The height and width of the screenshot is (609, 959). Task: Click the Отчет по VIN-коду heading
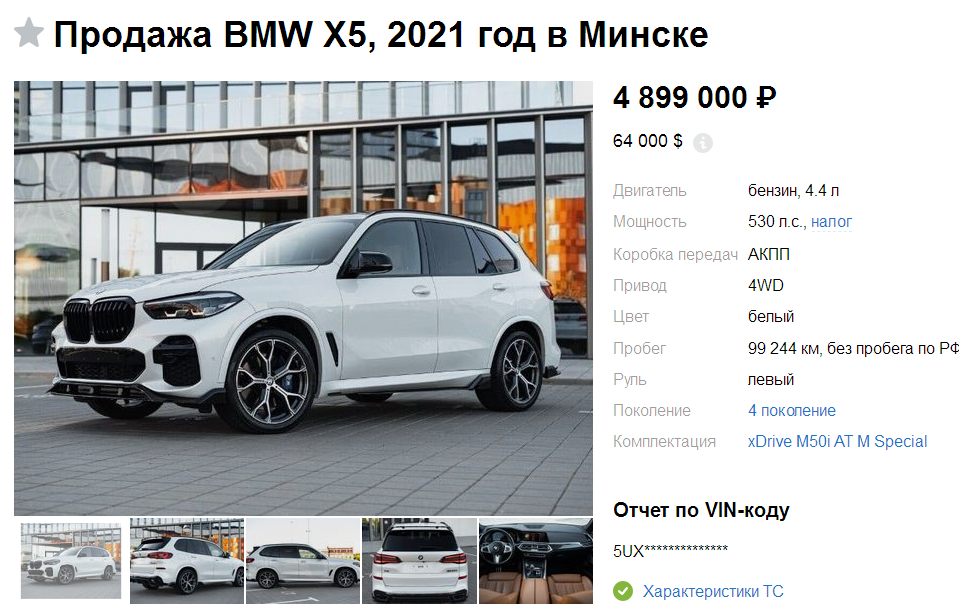pos(701,510)
